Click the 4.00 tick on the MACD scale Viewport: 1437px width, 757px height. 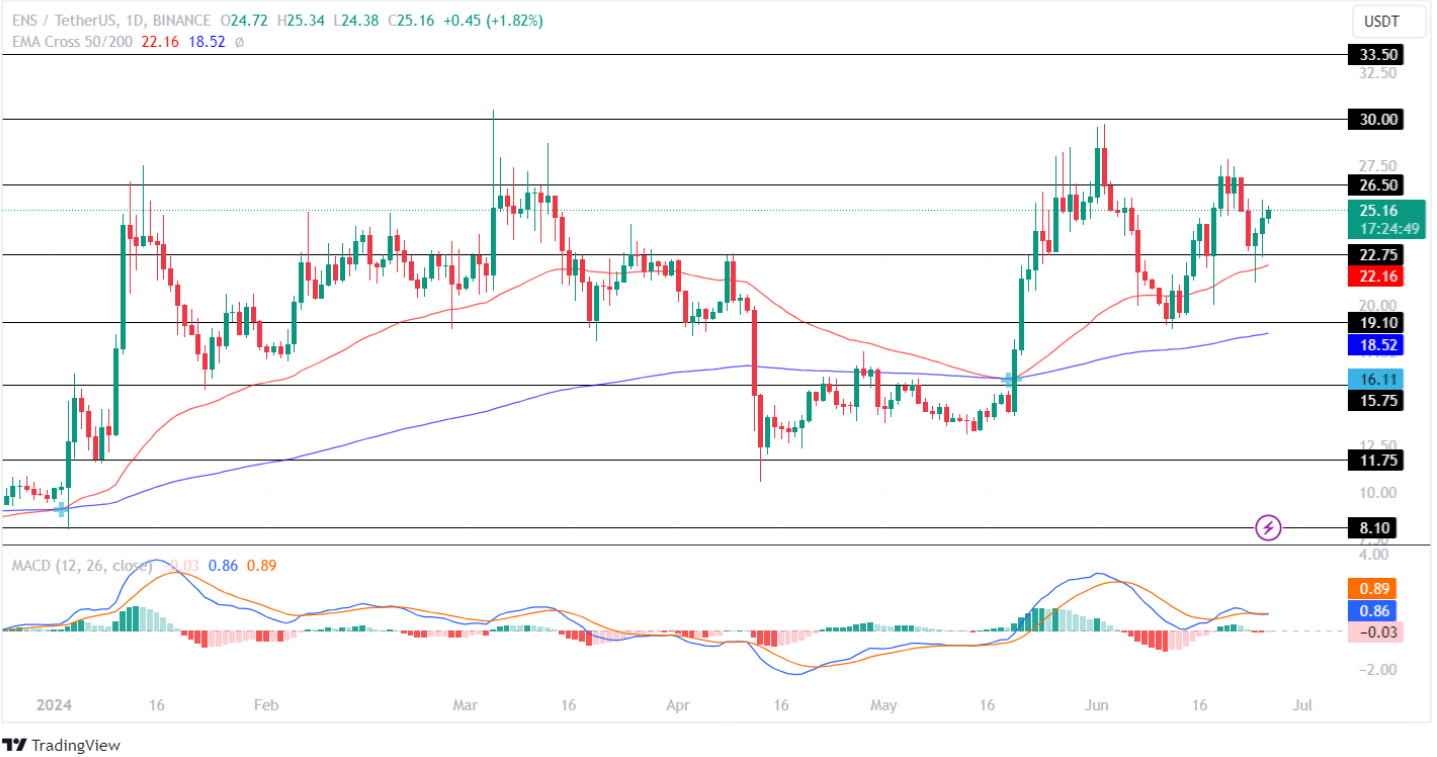(1374, 554)
